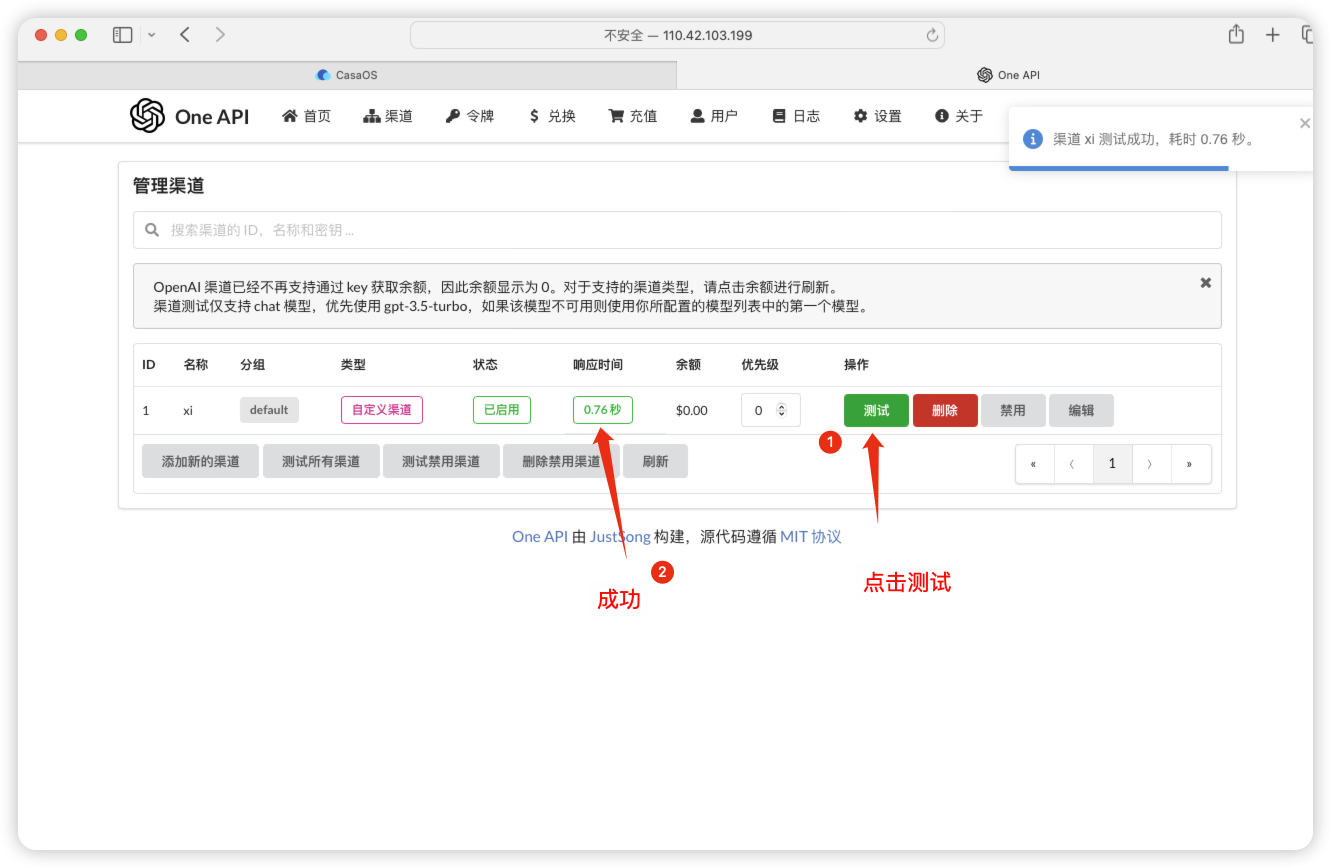Open the 设置 settings navigation item

coord(877,116)
